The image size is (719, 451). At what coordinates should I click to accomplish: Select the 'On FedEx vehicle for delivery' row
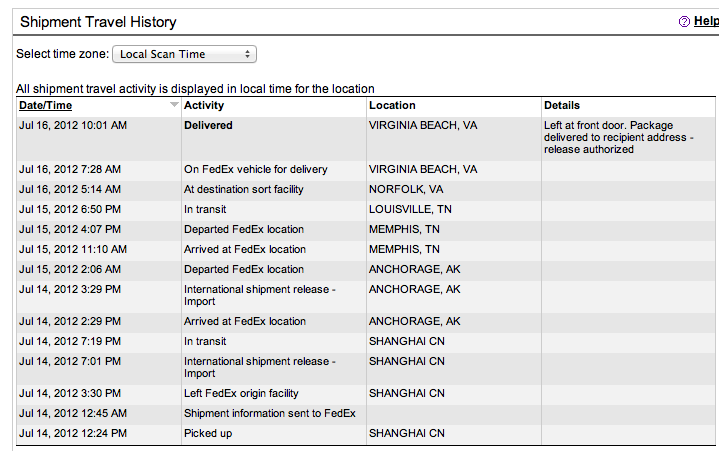[365, 170]
